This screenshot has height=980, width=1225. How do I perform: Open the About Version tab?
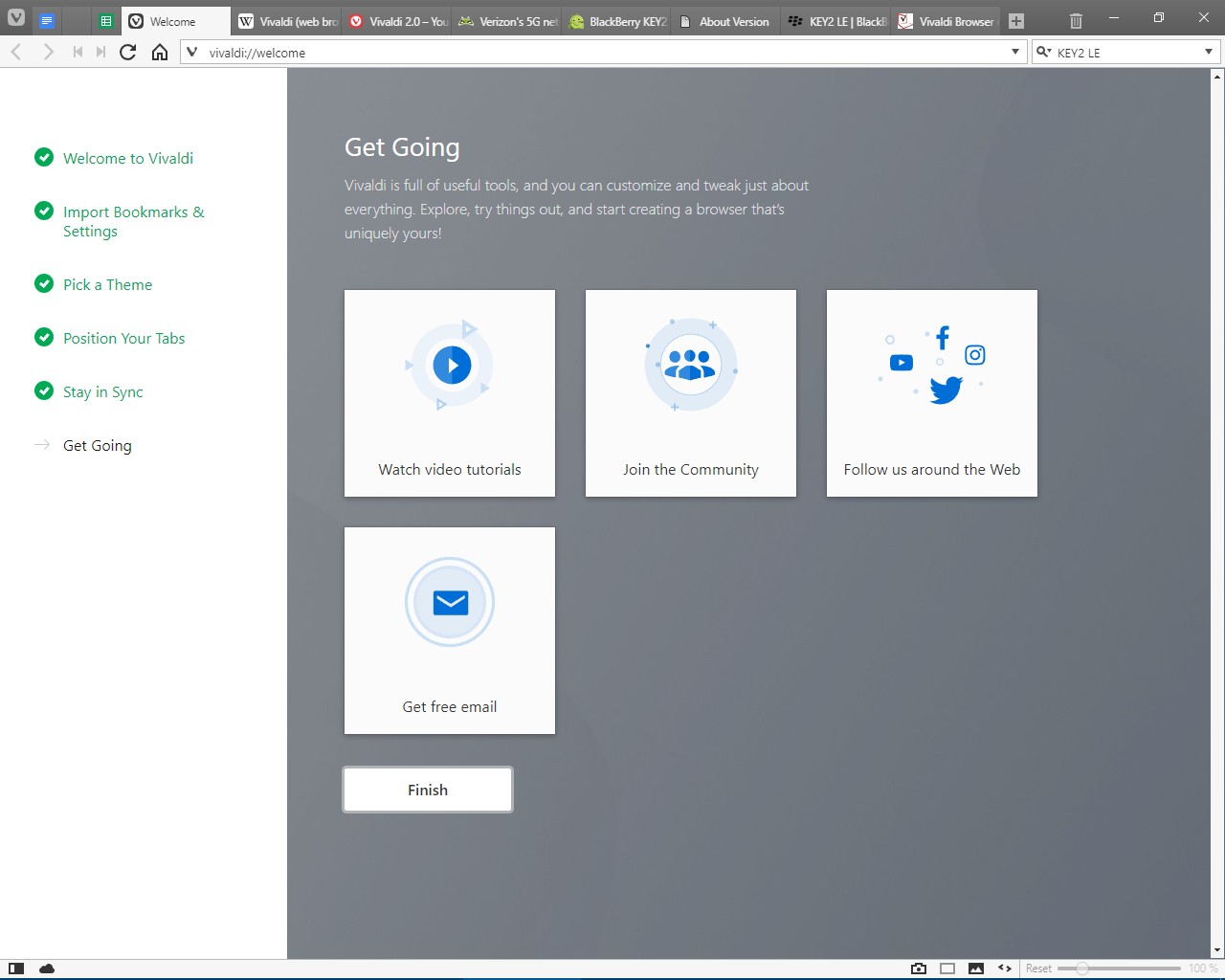(x=727, y=21)
